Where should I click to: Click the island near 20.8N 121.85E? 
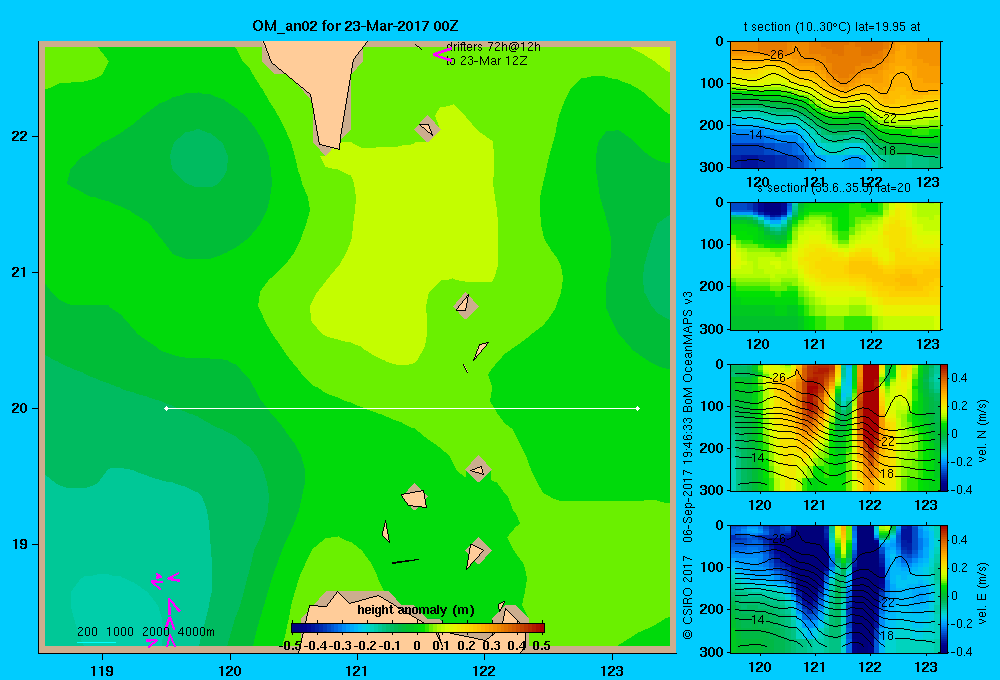pos(465,305)
